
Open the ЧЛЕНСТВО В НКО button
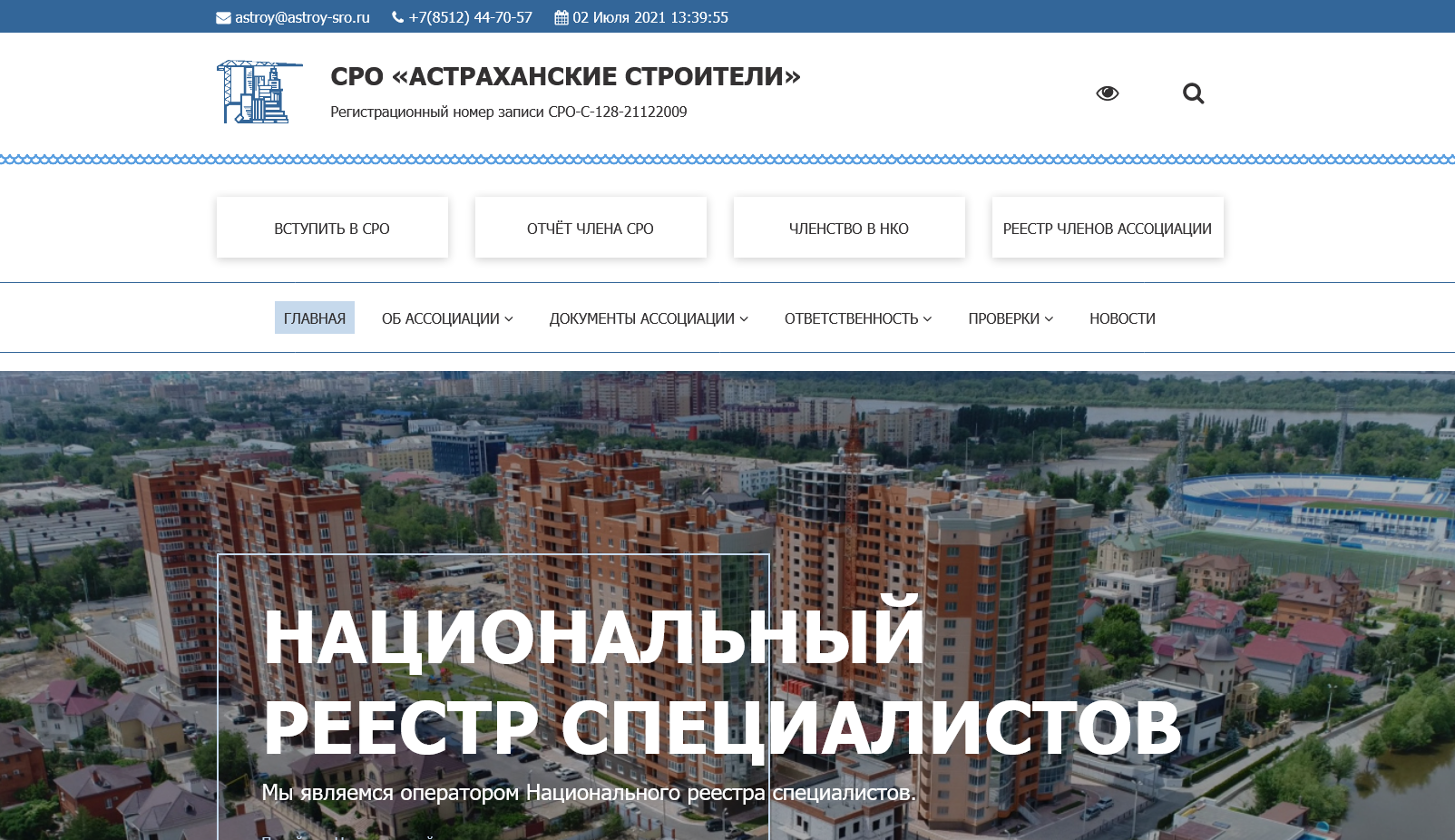click(849, 229)
